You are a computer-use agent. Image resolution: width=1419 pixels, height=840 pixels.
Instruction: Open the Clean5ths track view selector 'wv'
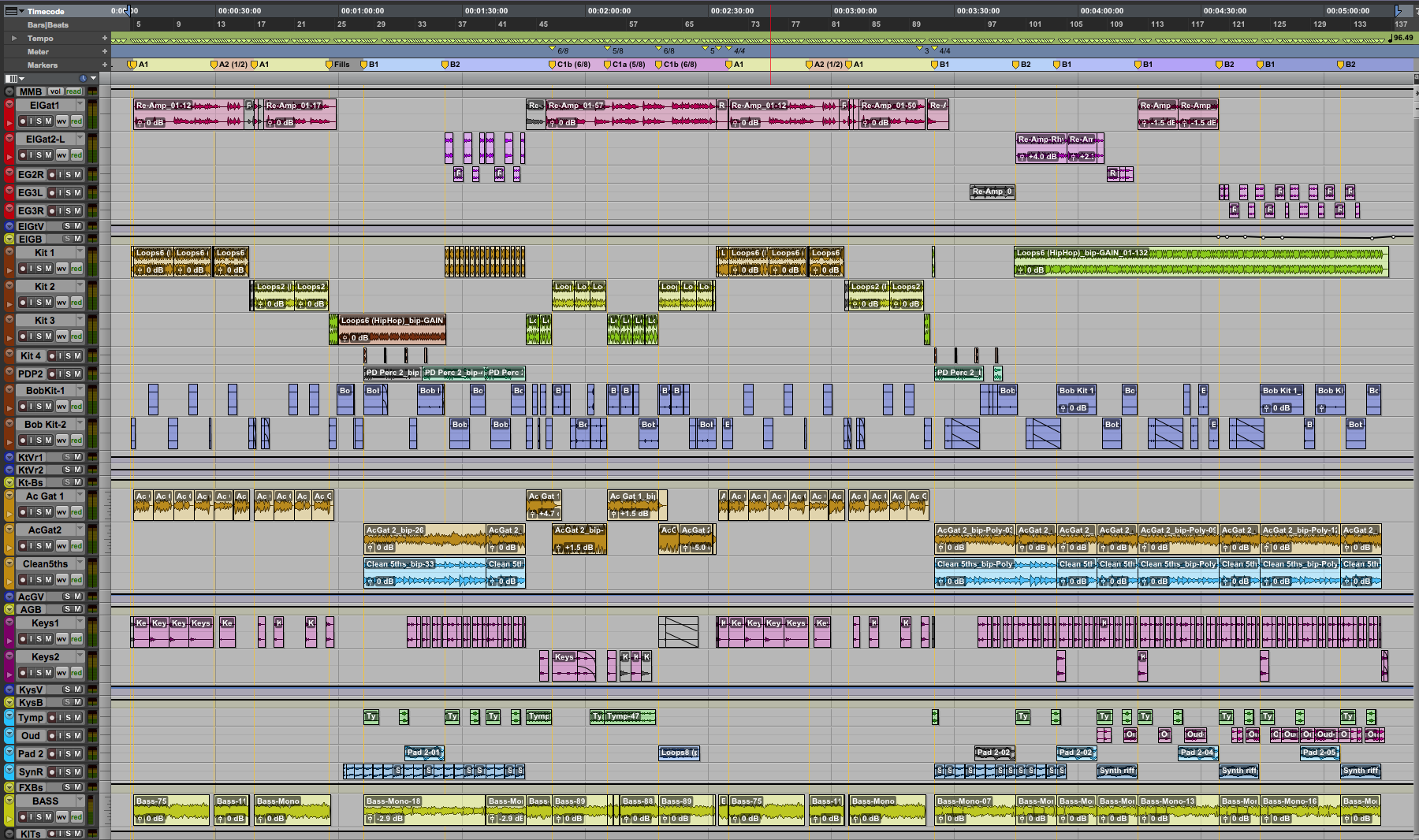(61, 580)
